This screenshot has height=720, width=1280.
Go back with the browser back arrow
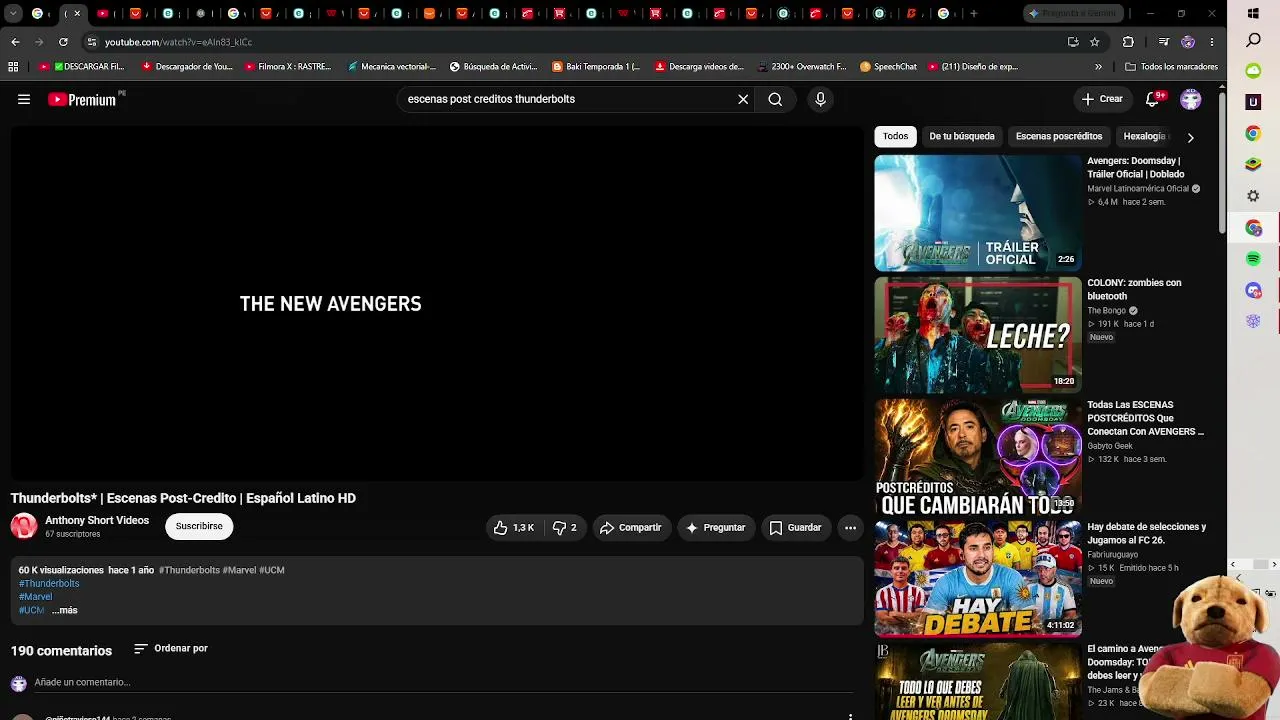coord(15,42)
